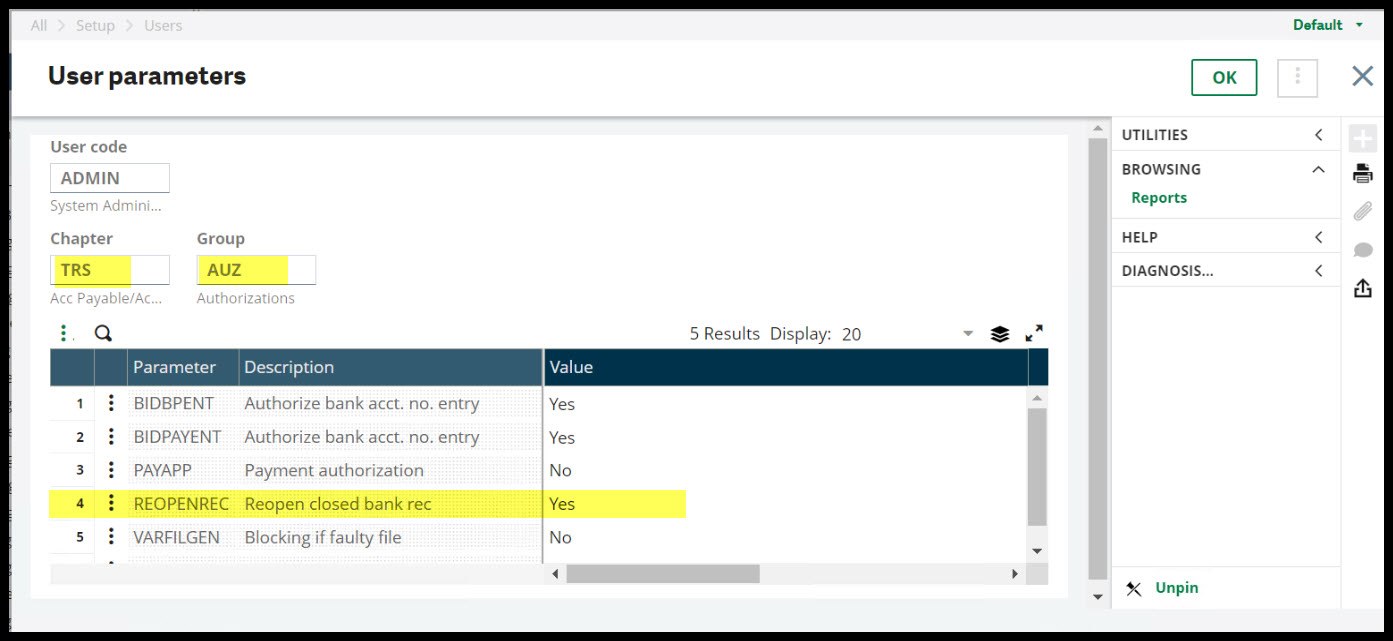Open the Display results count dropdown
The width and height of the screenshot is (1393, 641).
[x=967, y=333]
